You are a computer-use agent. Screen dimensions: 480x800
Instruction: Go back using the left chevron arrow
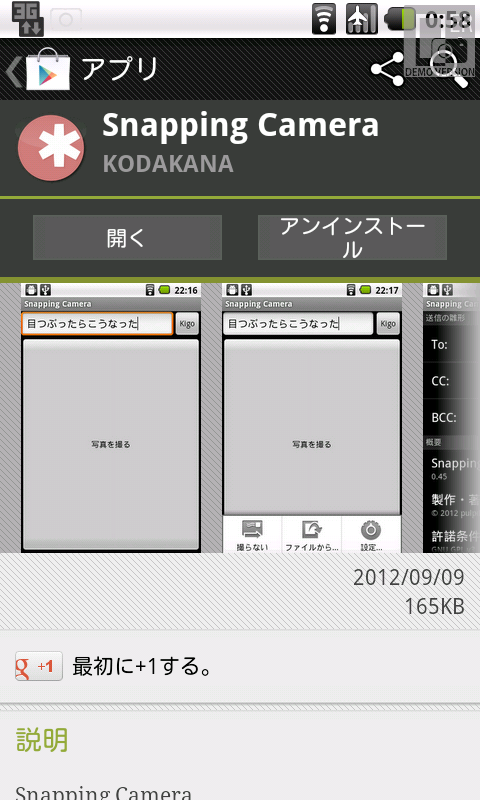coord(14,70)
